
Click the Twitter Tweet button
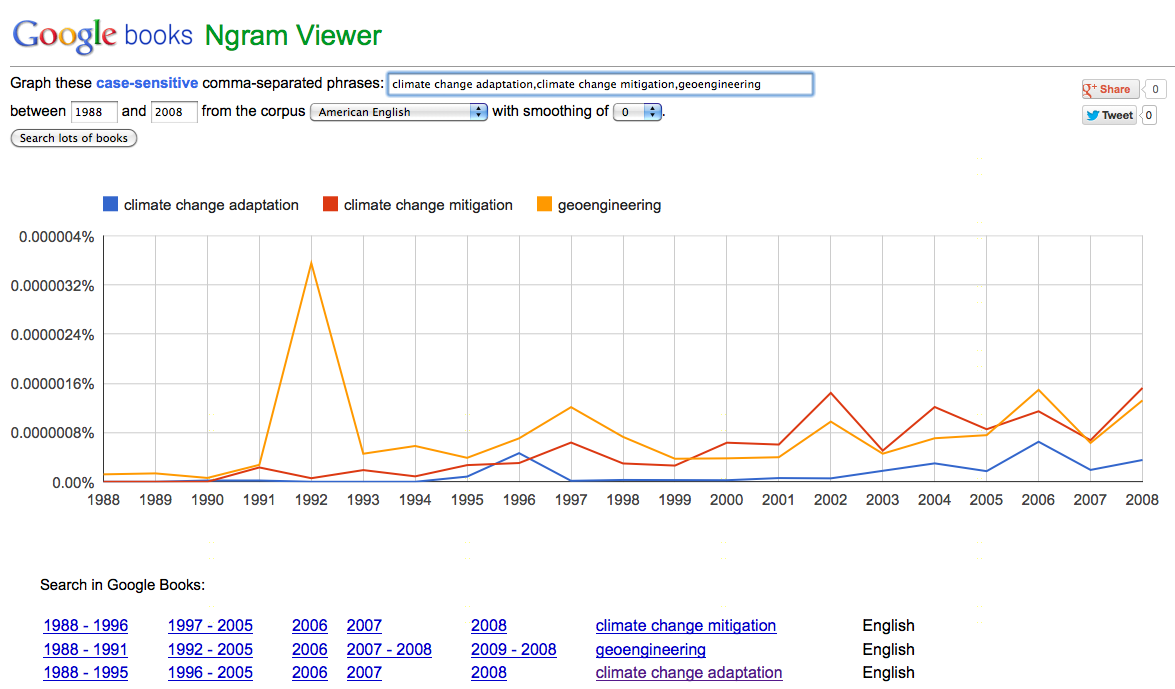pyautogui.click(x=1110, y=115)
